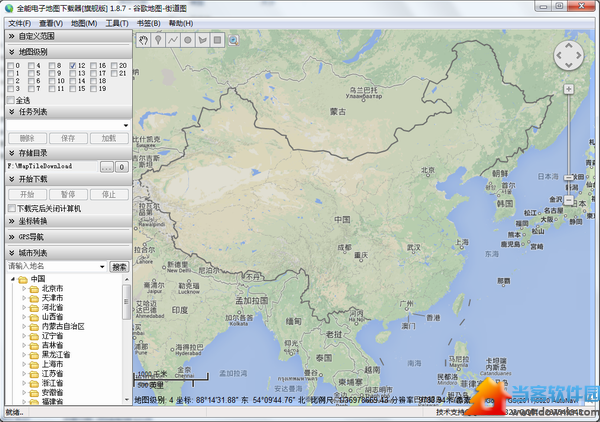Click the 开始 download button
The image size is (600, 422).
coord(27,195)
